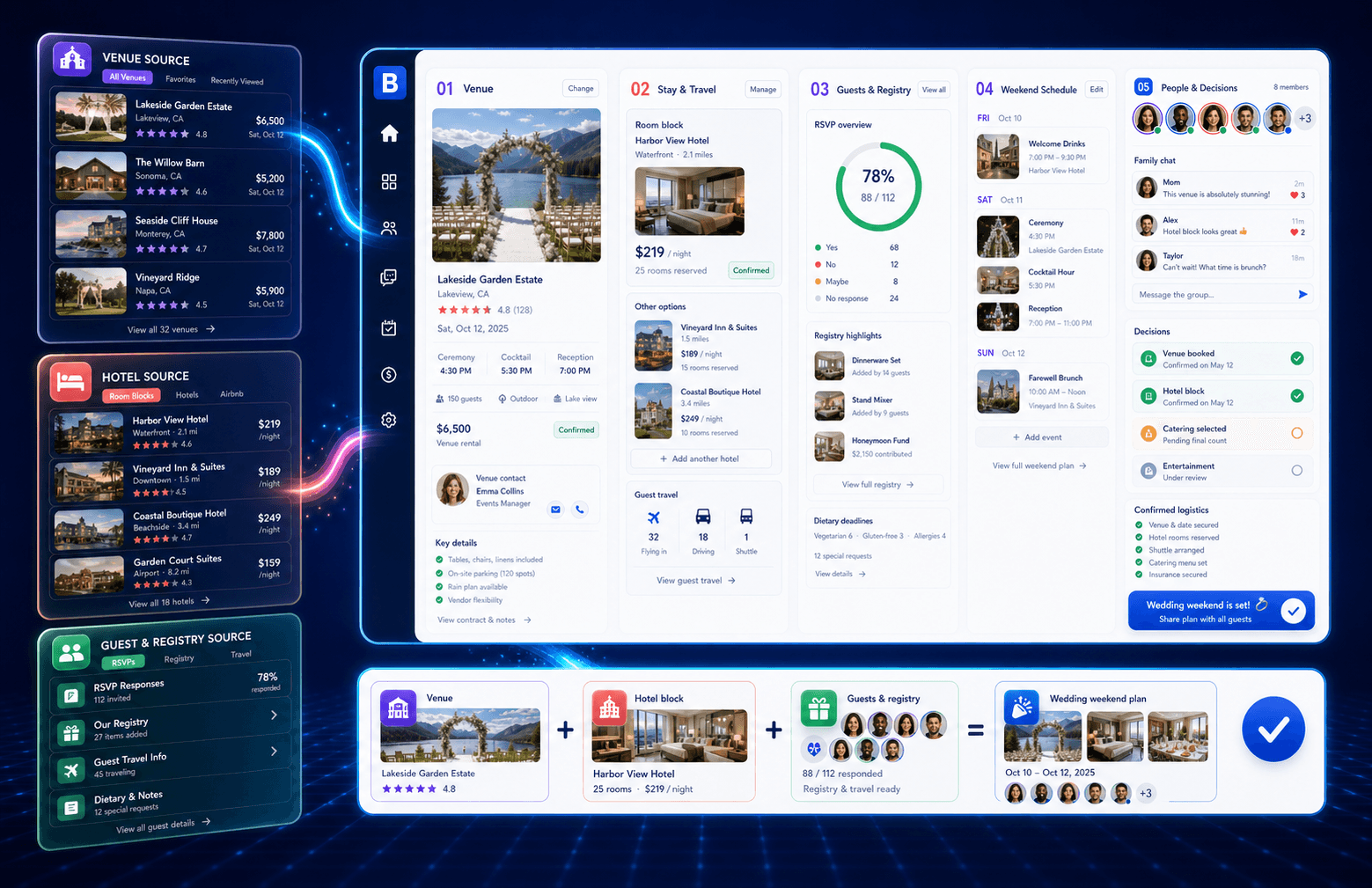
Task: Open the chat messages sidebar icon
Action: point(389,277)
